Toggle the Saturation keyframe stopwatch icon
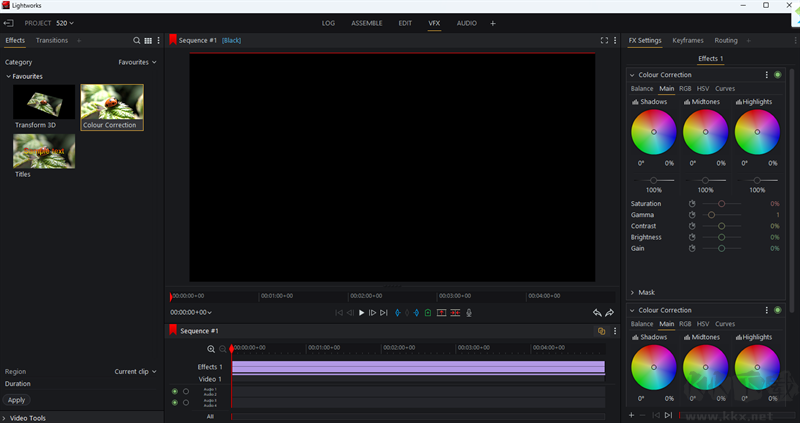This screenshot has width=800, height=423. [x=692, y=204]
